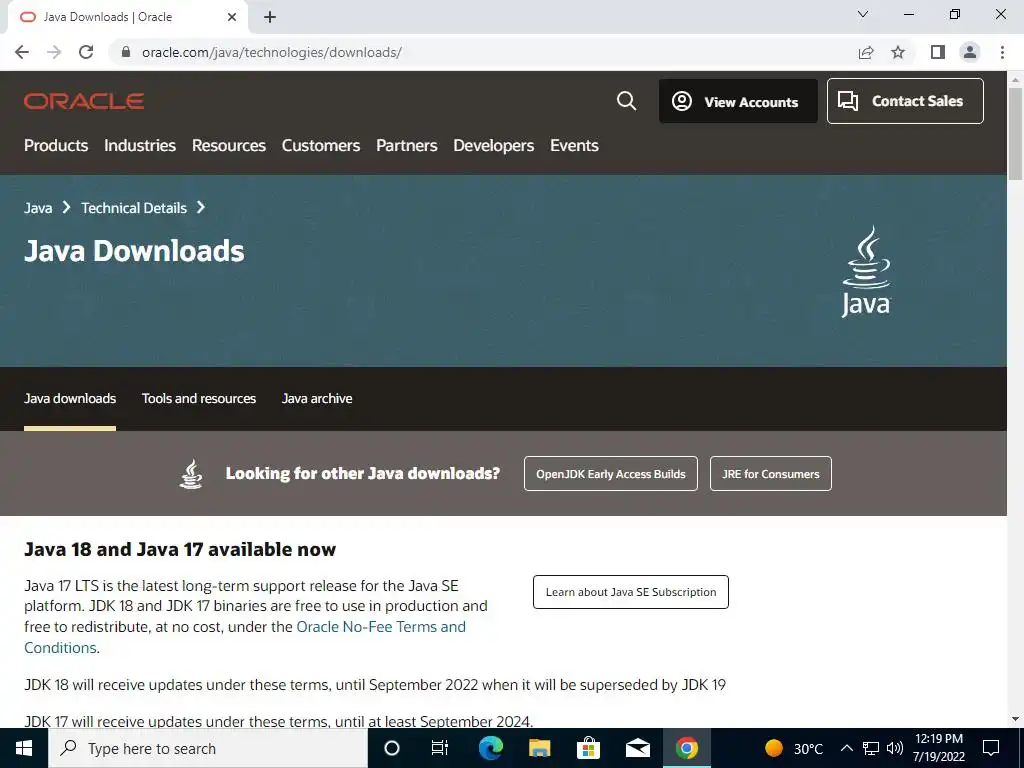Click the Type here to search box
Viewport: 1024px width, 768px height.
click(x=208, y=748)
